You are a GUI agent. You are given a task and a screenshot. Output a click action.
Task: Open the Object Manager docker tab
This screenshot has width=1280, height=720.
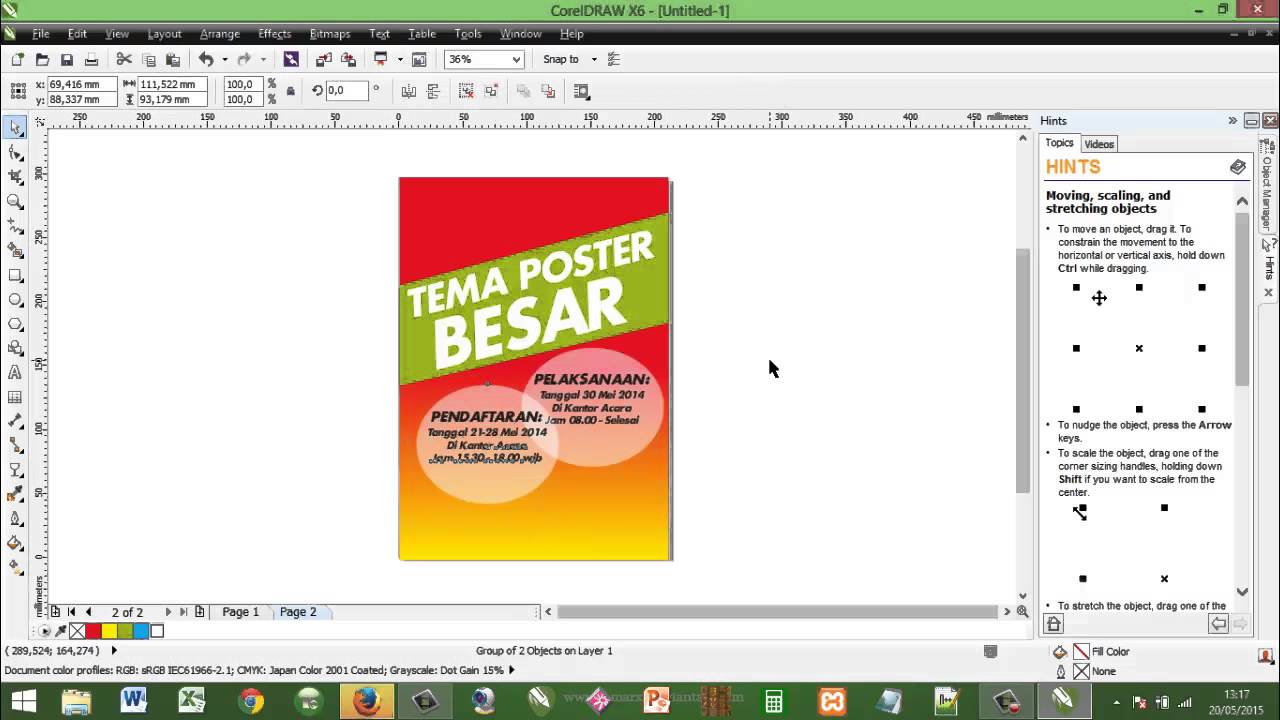[1268, 184]
